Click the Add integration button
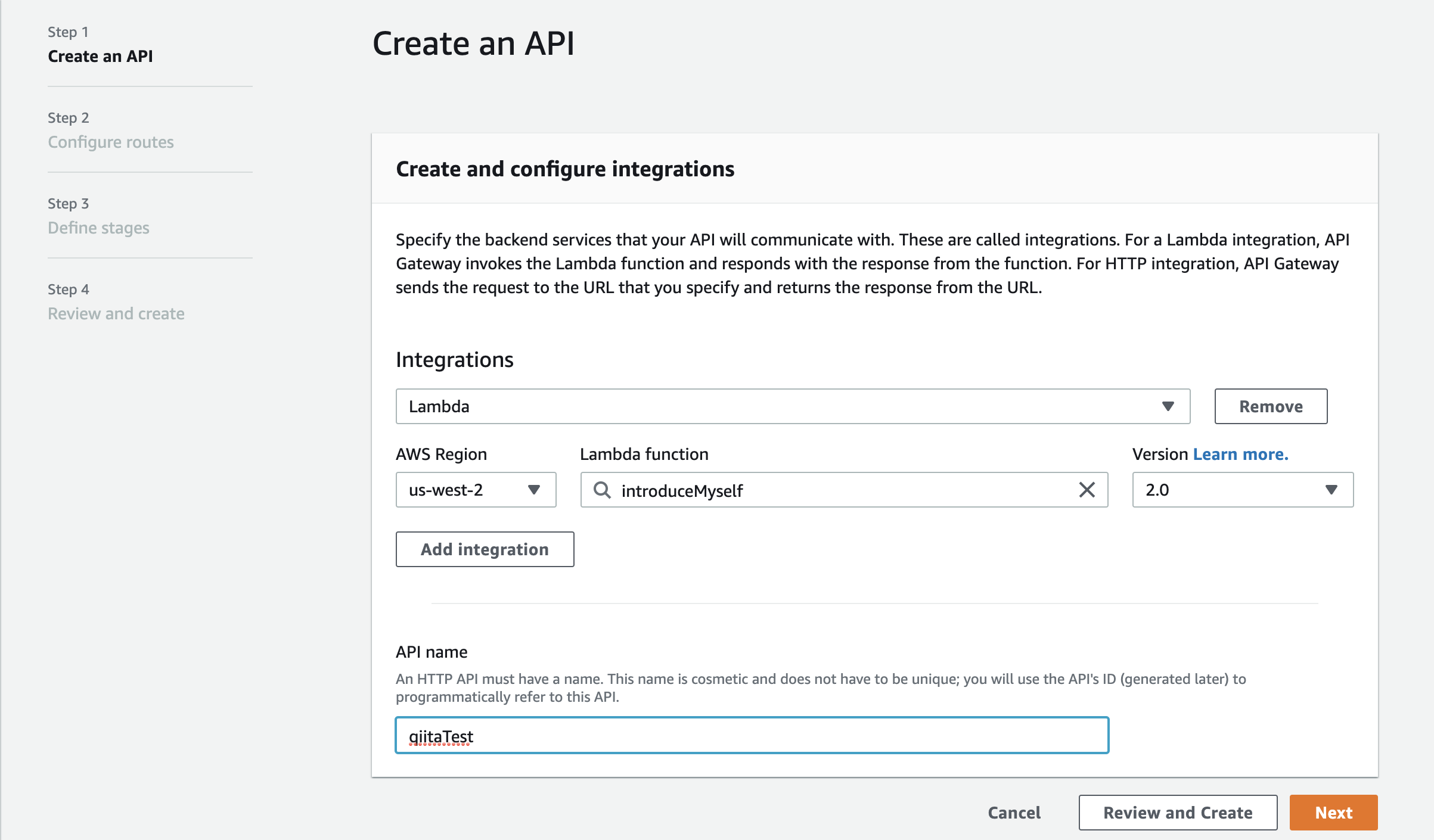The width and height of the screenshot is (1434, 840). 485,549
